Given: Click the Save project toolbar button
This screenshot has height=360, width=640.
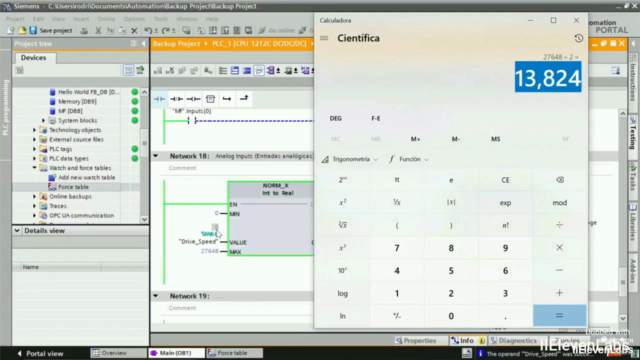Looking at the screenshot, I should click(x=51, y=31).
